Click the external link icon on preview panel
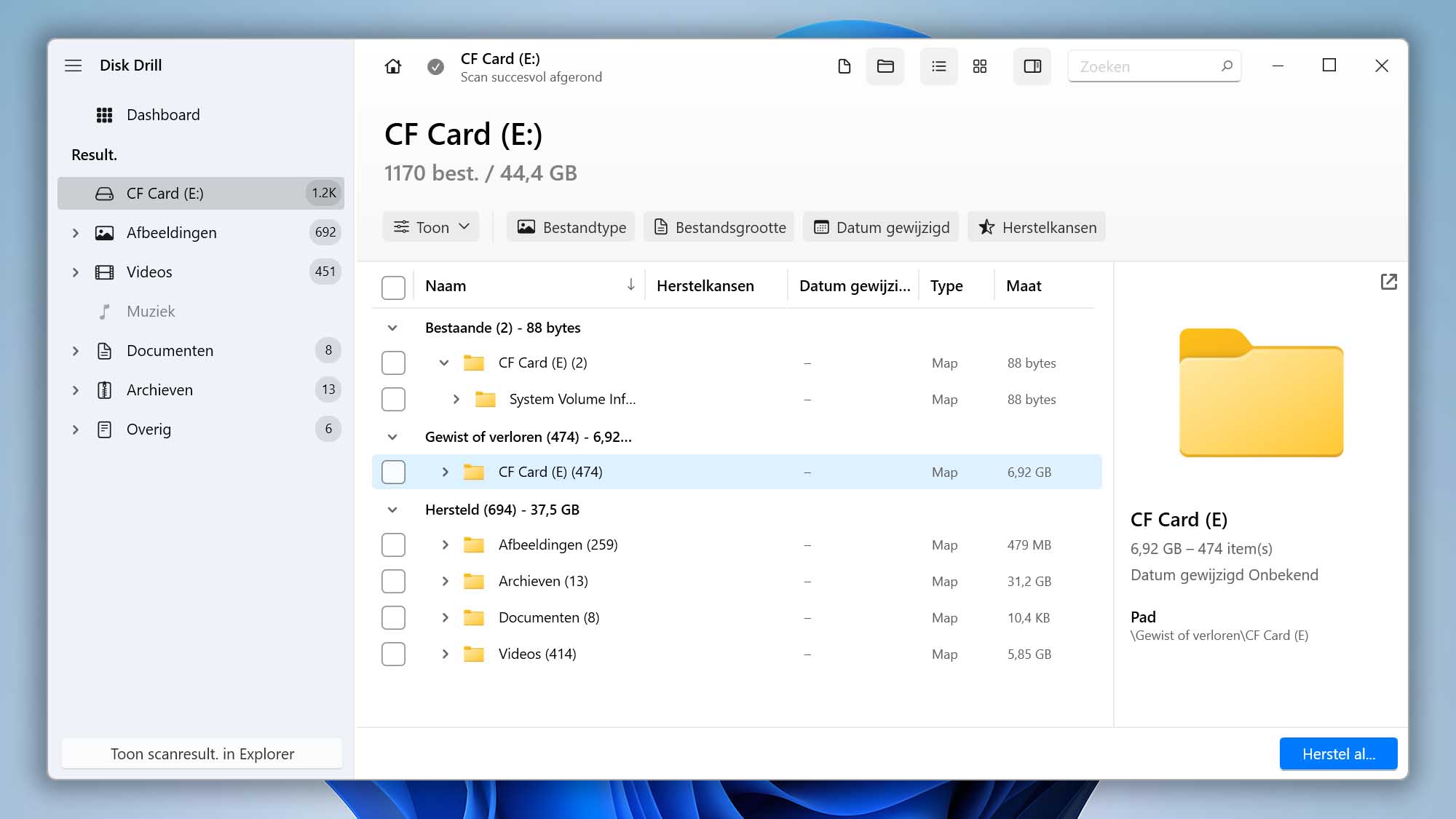 point(1388,282)
